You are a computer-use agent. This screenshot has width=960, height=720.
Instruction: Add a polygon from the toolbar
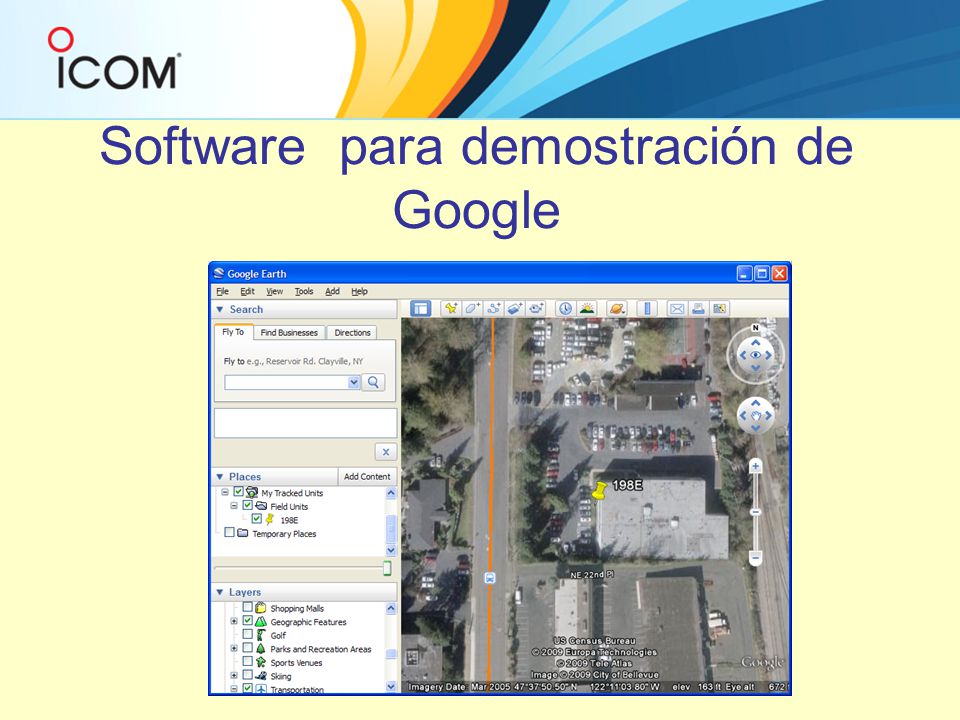pos(472,309)
